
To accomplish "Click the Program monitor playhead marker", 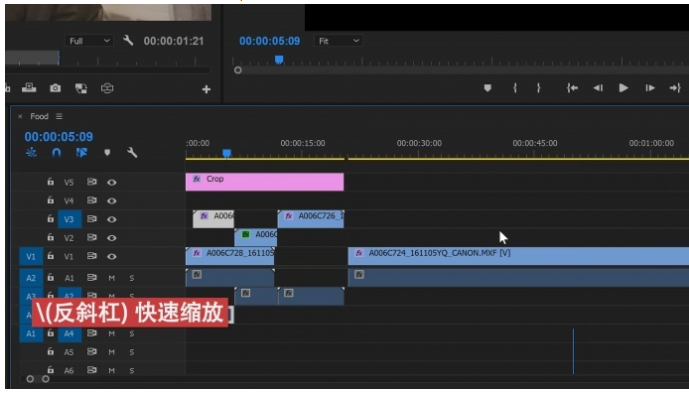I will (x=279, y=59).
